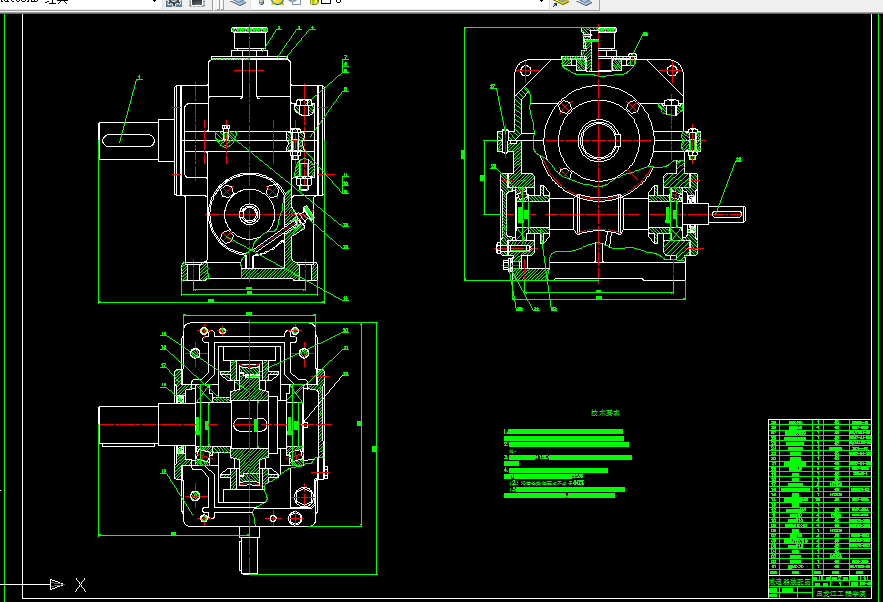
Task: Click the UCS icon X axis label
Action: click(81, 585)
